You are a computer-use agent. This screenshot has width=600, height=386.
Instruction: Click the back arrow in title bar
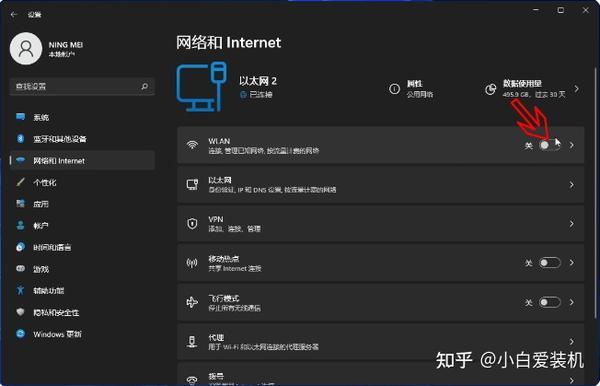(x=14, y=15)
